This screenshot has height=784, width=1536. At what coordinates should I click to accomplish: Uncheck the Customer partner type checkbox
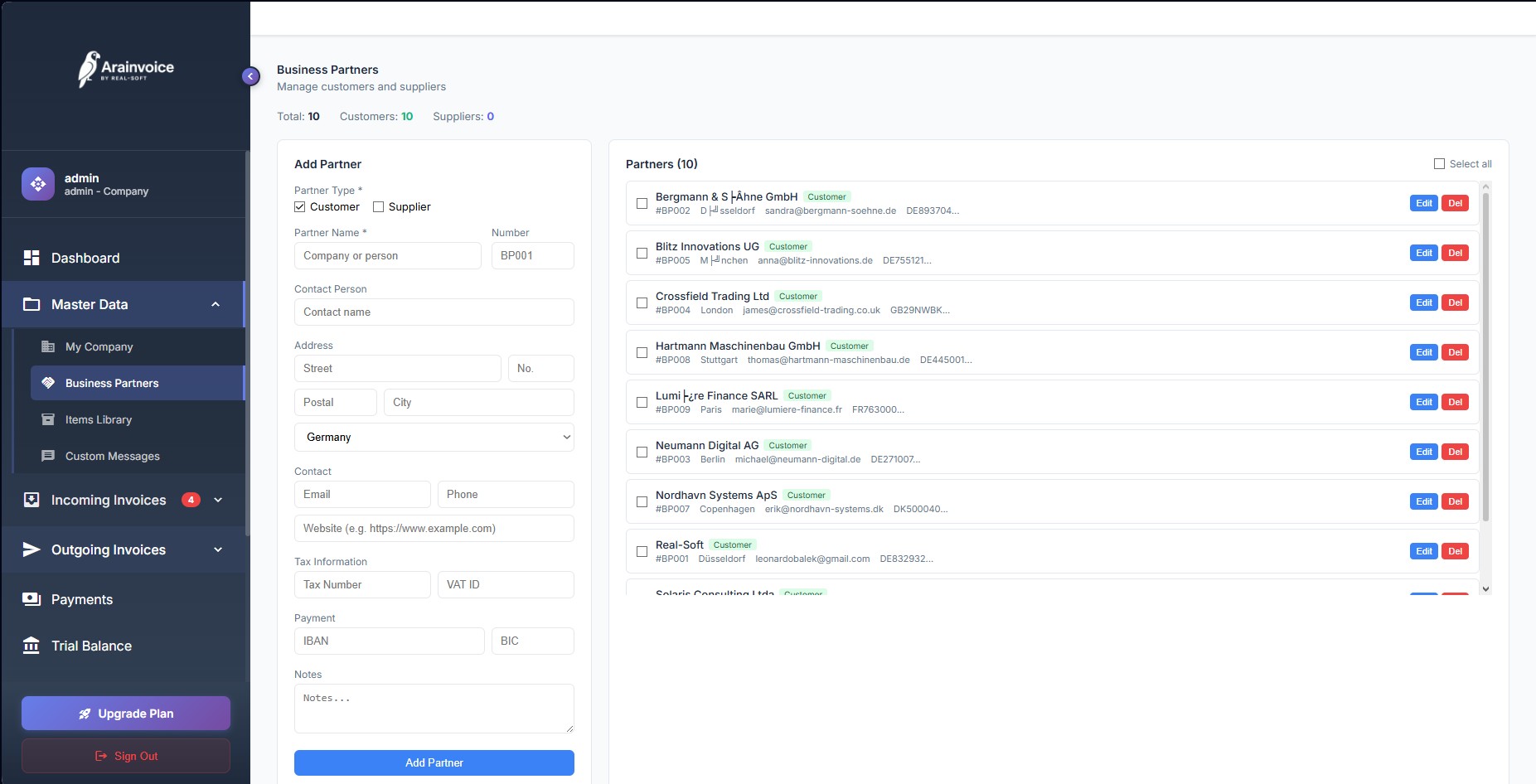[x=300, y=207]
